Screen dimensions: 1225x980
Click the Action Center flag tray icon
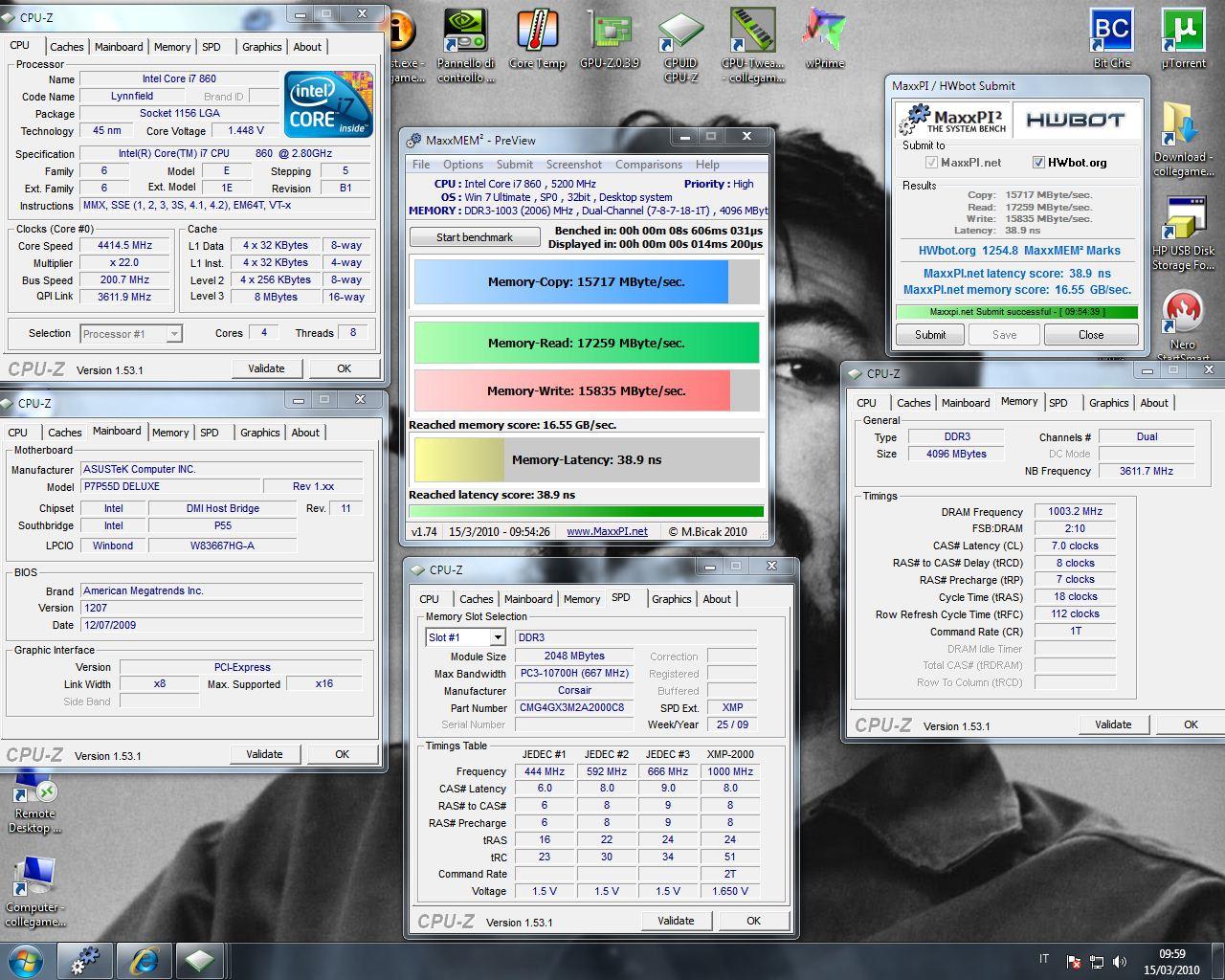click(1074, 962)
